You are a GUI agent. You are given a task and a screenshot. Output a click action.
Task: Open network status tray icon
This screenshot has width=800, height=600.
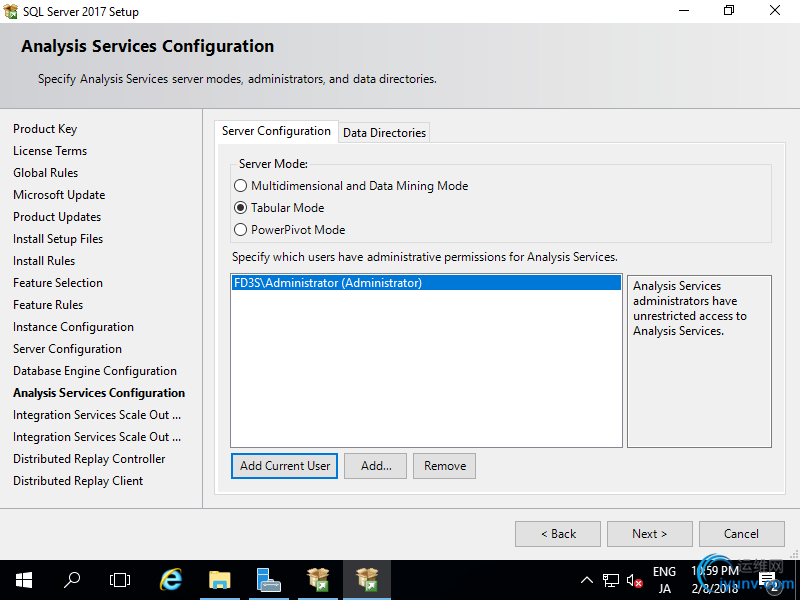(x=610, y=580)
